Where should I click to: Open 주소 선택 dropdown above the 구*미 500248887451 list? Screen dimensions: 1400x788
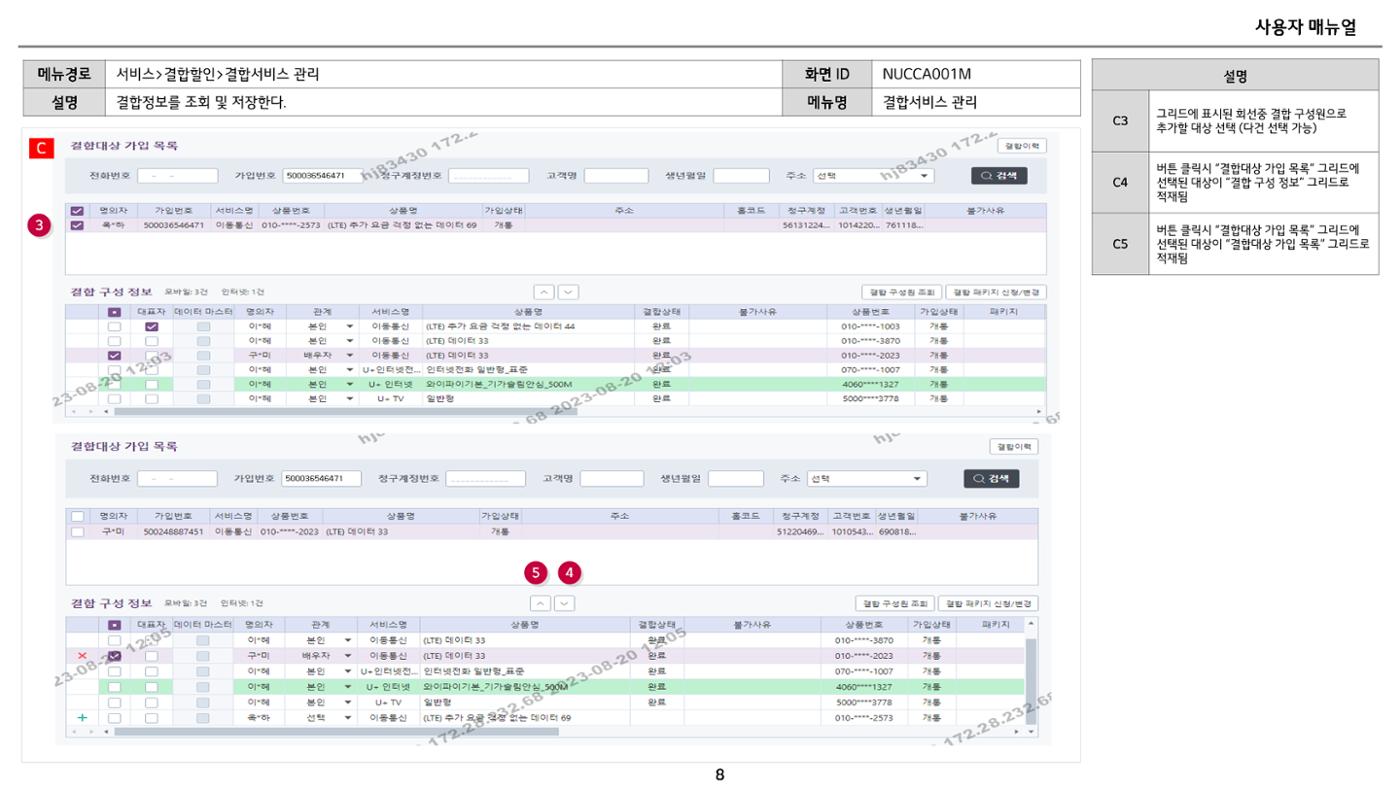[867, 479]
